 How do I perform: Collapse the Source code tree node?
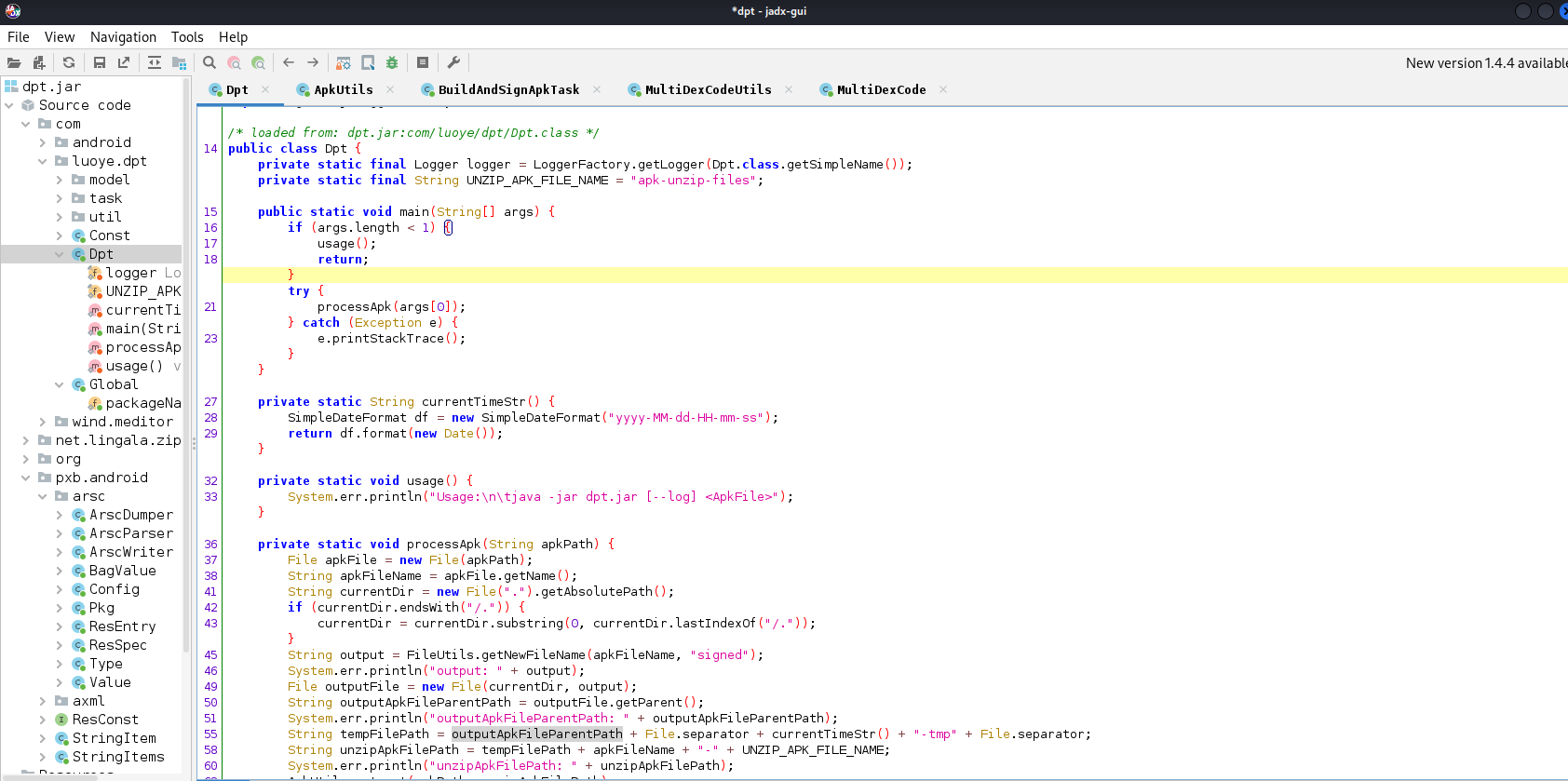click(x=9, y=105)
